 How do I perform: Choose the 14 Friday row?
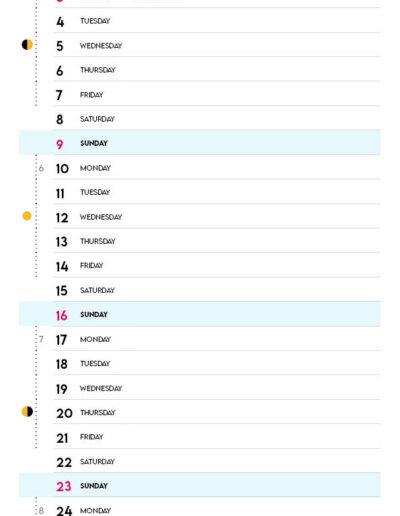coord(217,266)
